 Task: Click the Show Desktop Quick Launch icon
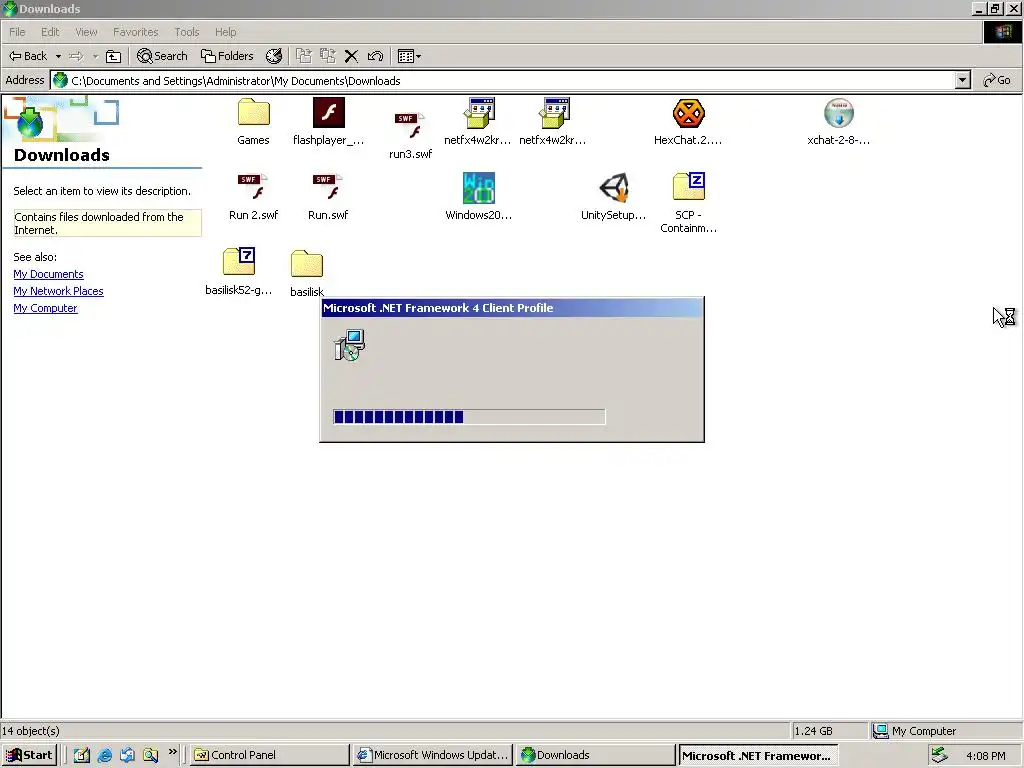tap(82, 755)
